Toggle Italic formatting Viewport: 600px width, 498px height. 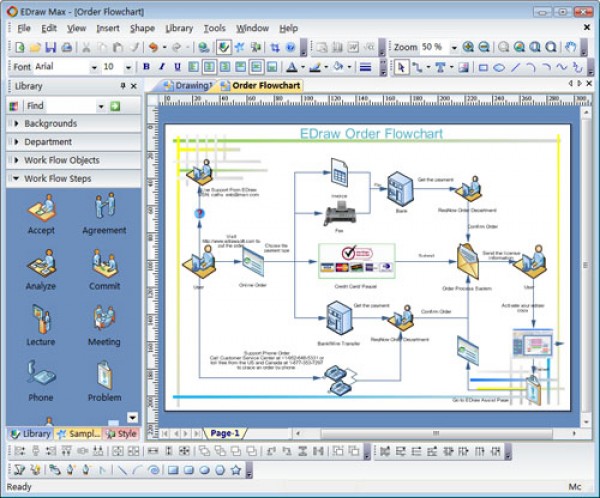coord(162,67)
